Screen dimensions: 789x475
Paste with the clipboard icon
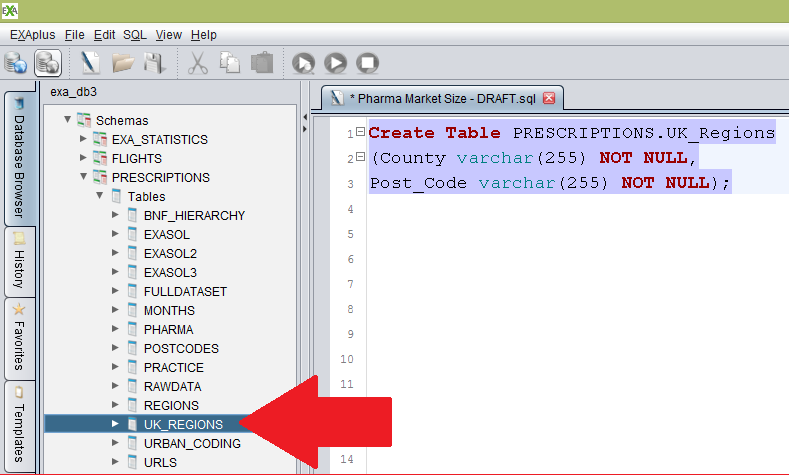point(262,63)
